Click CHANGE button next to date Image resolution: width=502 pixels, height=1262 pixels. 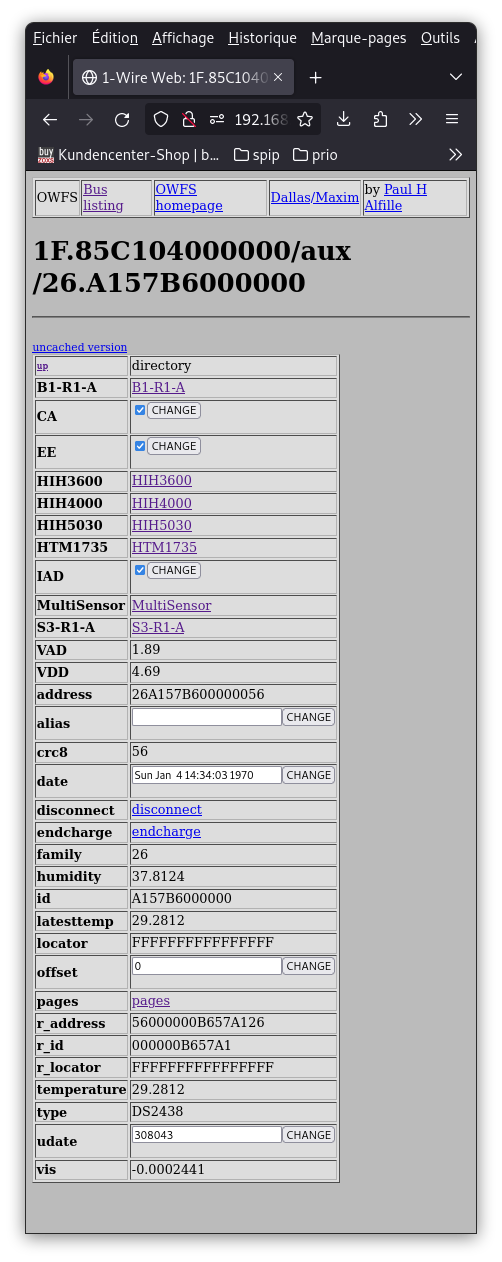point(309,775)
